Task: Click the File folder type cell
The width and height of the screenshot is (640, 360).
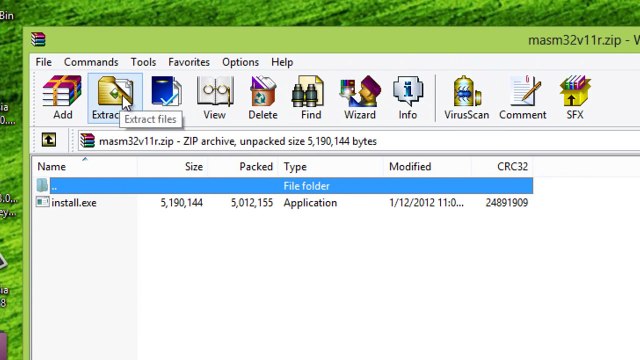Action: coord(306,186)
